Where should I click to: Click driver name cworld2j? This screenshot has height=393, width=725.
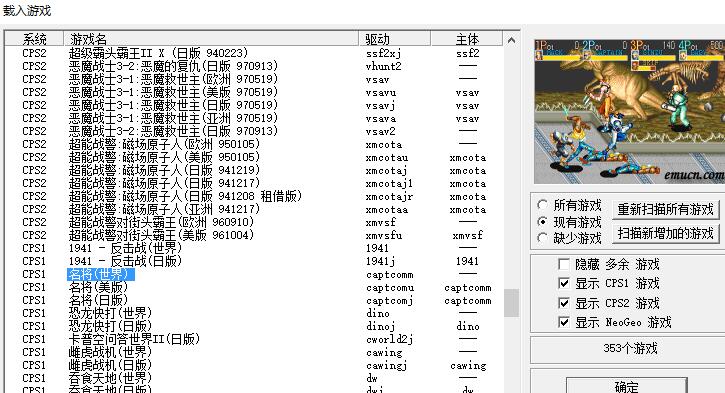coord(389,339)
